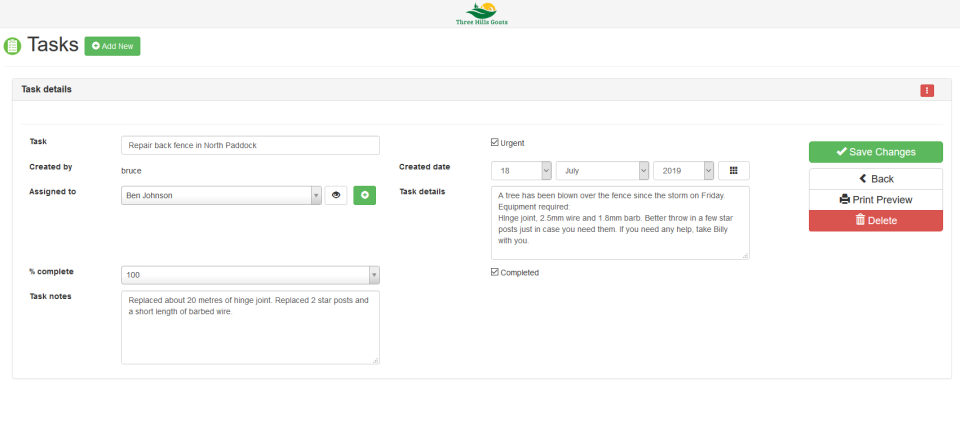This screenshot has height=446, width=960.
Task: Go Back to the task list
Action: 876,179
